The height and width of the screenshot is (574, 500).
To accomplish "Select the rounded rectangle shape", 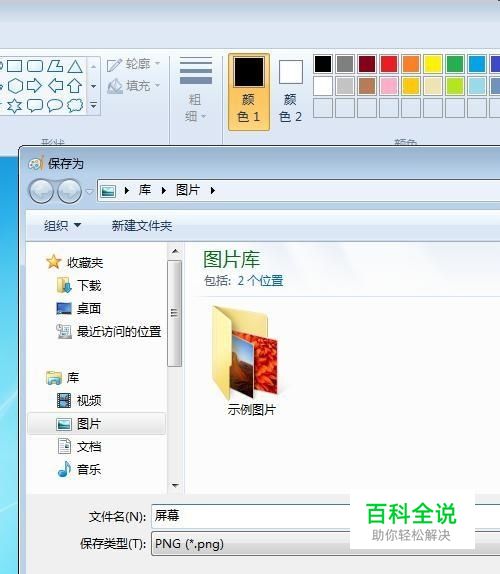I will 35,66.
